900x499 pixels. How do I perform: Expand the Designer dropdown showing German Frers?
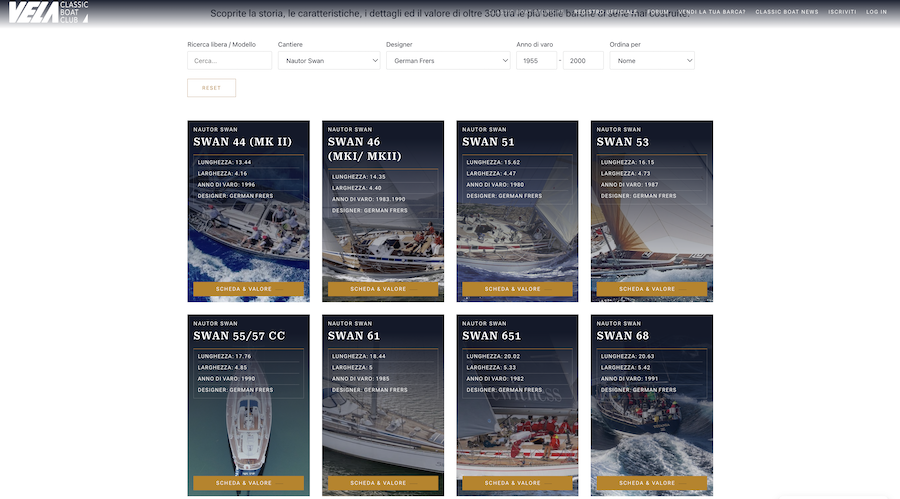pyautogui.click(x=448, y=61)
